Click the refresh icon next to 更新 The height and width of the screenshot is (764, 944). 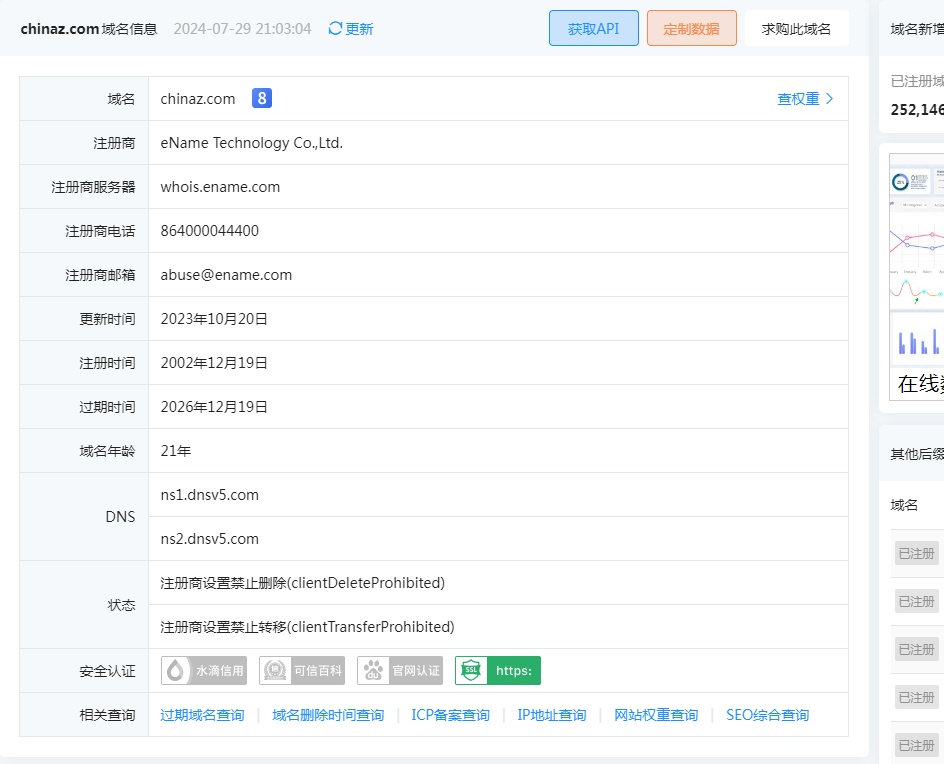click(335, 28)
